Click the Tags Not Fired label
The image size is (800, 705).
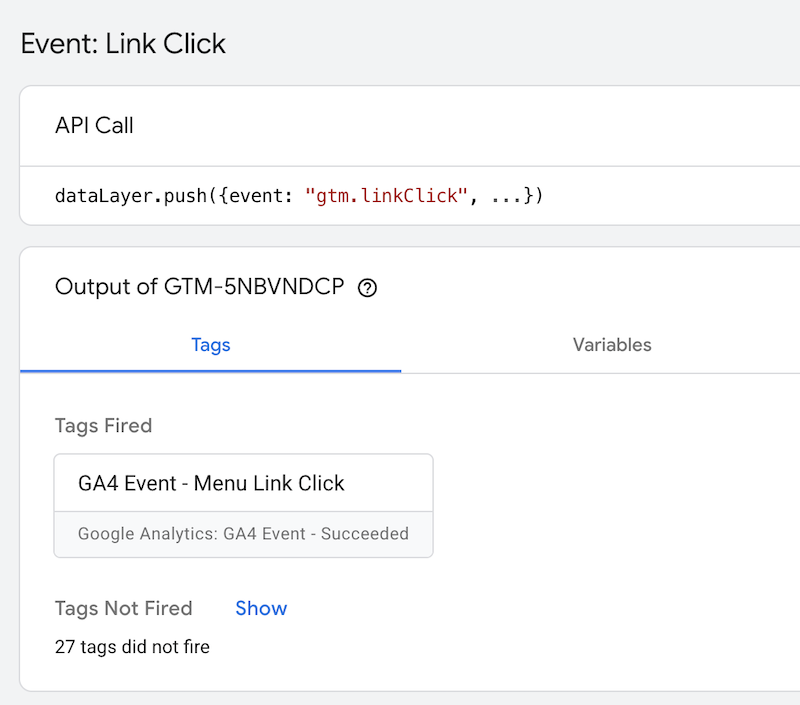(123, 608)
